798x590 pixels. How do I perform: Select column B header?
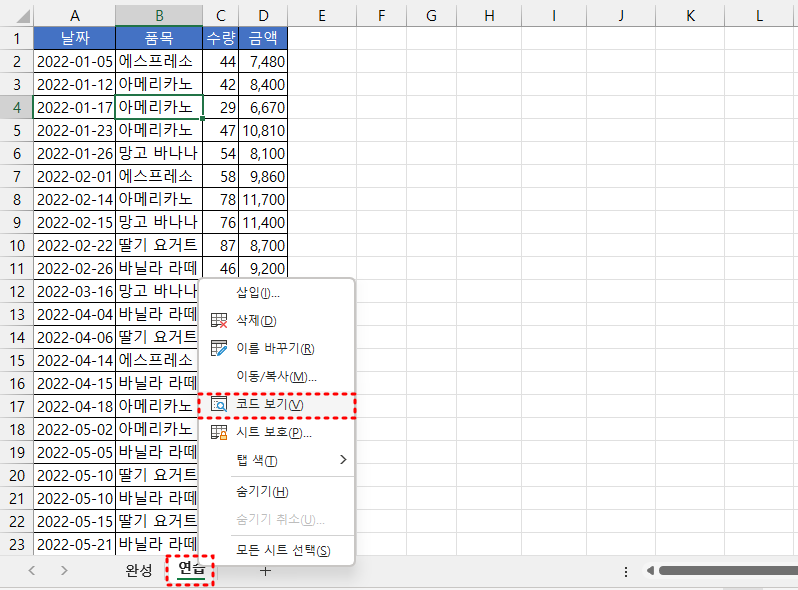click(158, 15)
